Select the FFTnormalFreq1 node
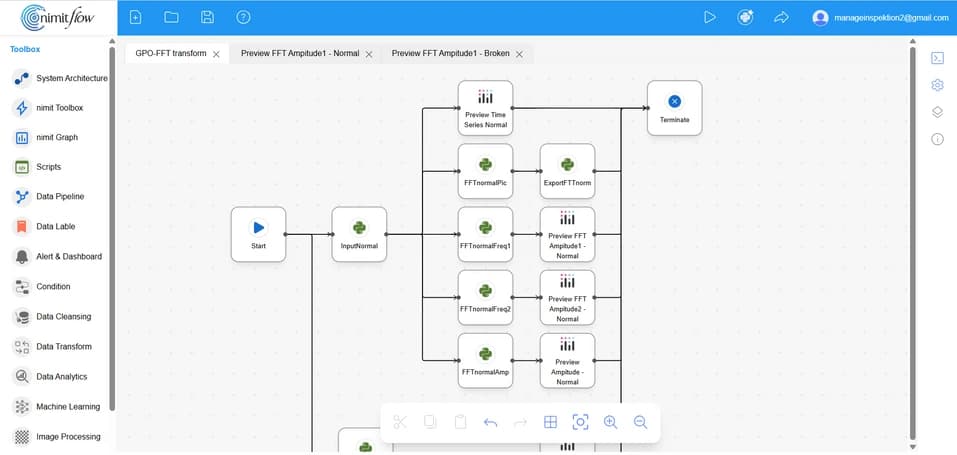957x455 pixels. [485, 235]
